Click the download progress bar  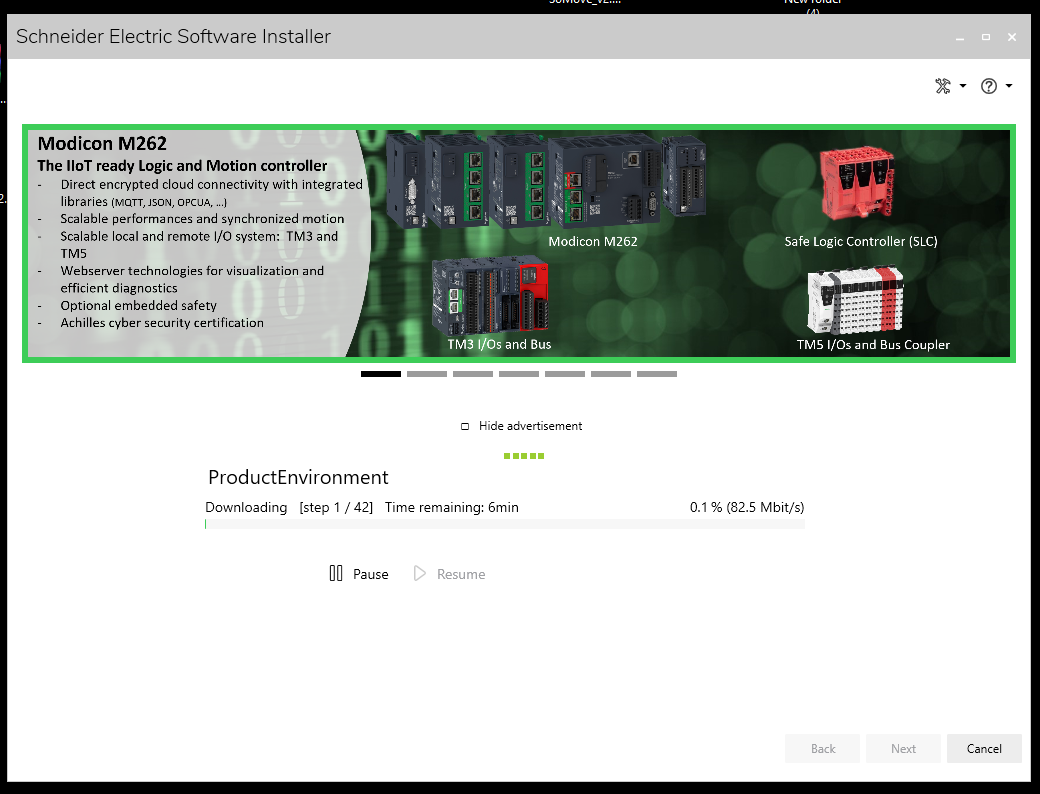tap(505, 524)
